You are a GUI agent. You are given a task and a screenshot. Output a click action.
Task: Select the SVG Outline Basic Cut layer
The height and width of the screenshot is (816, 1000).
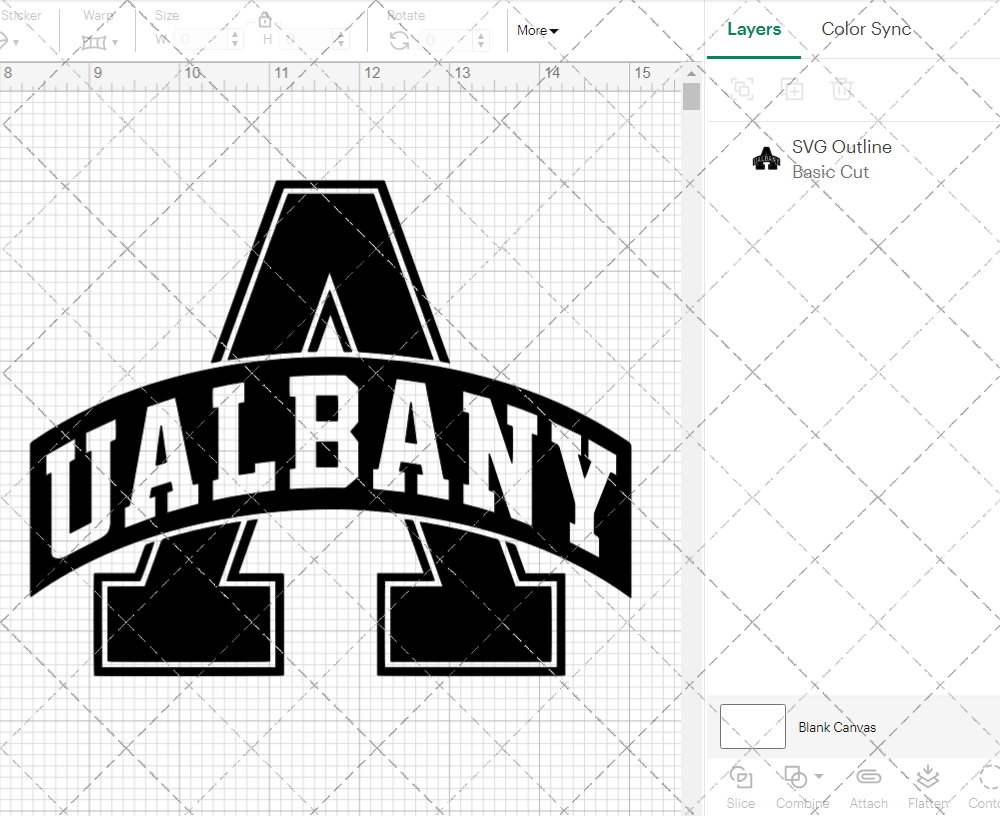841,158
